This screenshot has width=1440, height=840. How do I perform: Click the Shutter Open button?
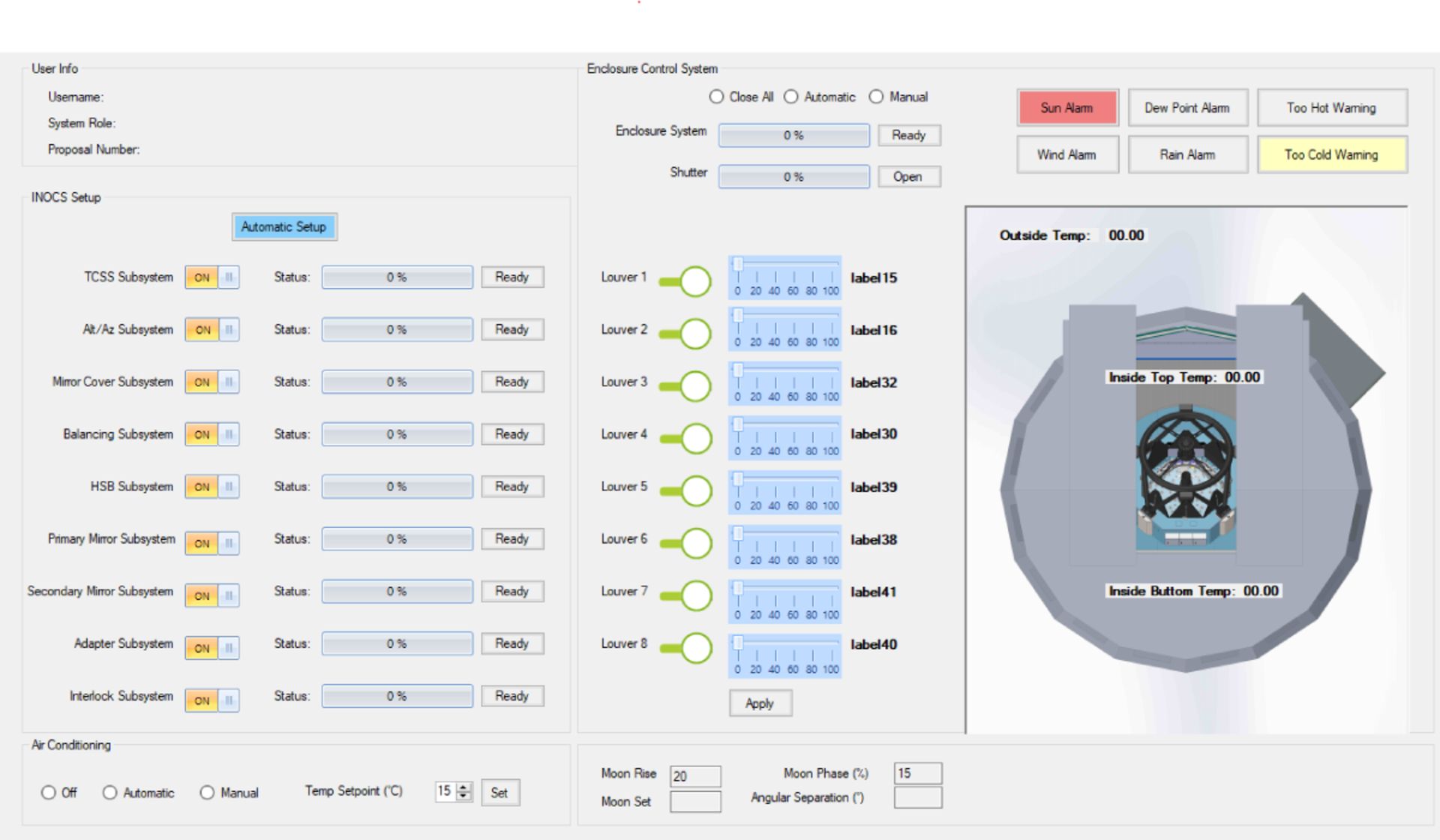(x=908, y=177)
